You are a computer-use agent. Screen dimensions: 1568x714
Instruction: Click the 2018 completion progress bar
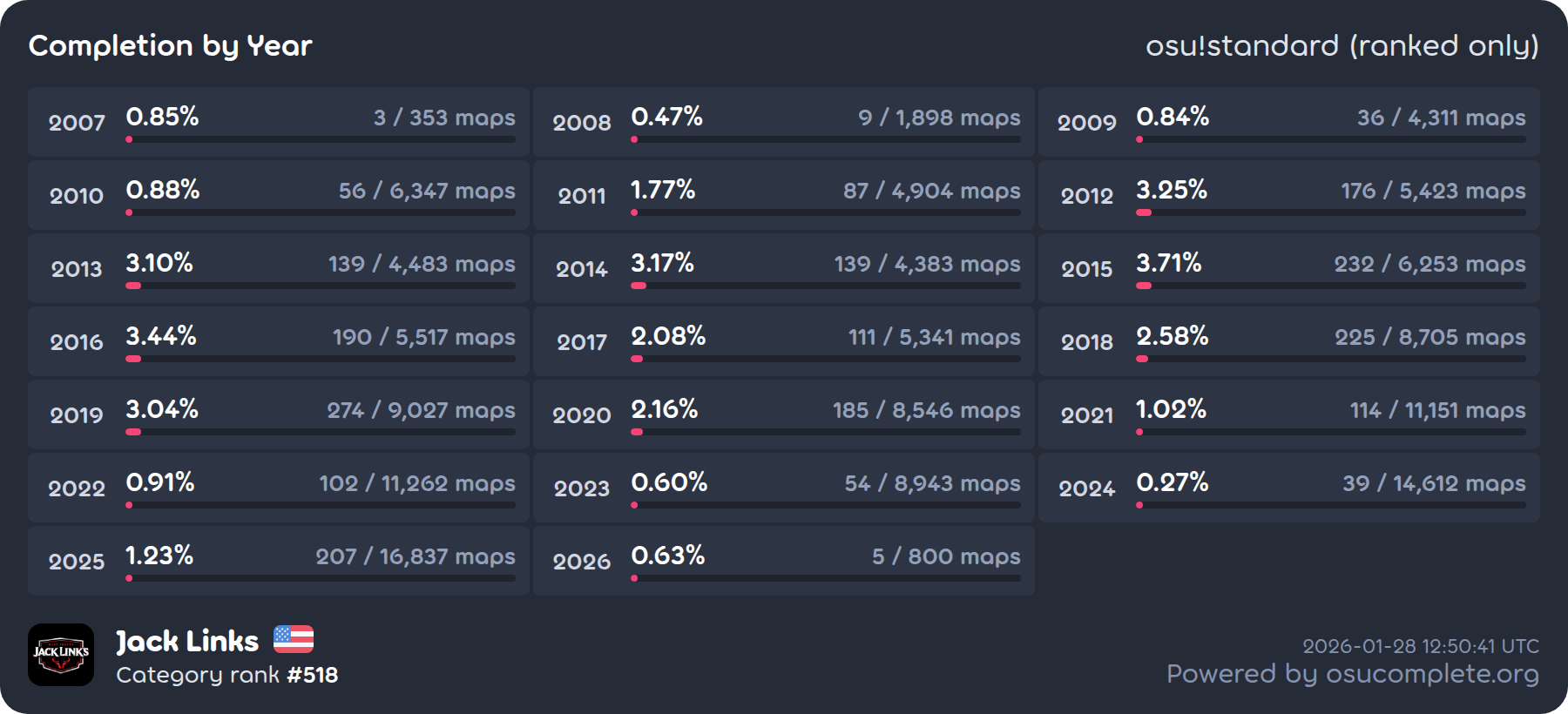tap(1331, 359)
